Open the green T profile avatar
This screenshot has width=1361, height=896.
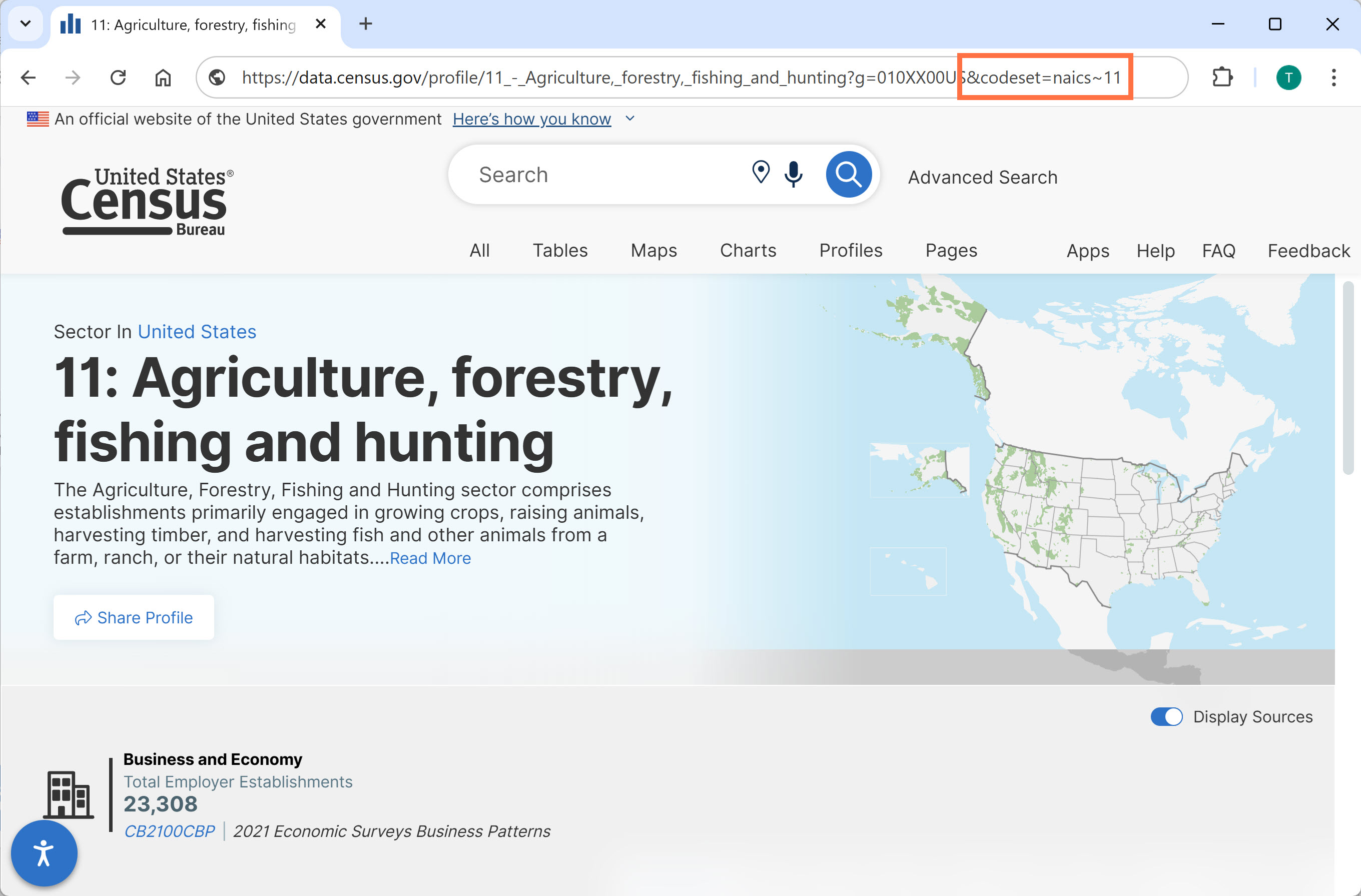pyautogui.click(x=1288, y=77)
